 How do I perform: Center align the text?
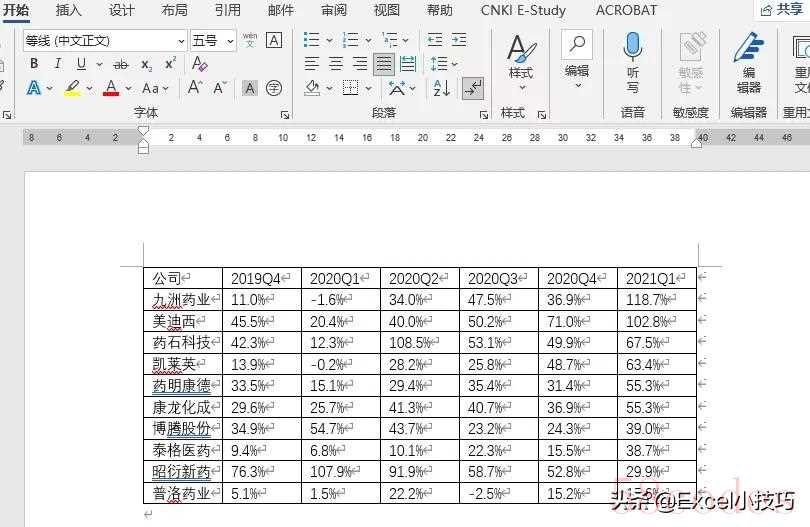336,64
